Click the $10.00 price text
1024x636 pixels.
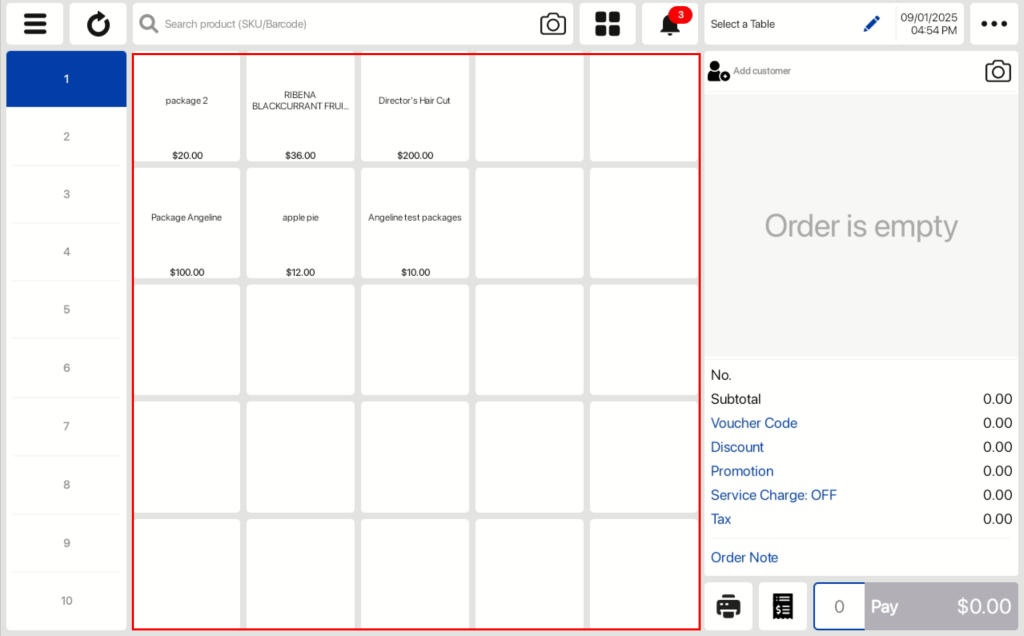415,272
